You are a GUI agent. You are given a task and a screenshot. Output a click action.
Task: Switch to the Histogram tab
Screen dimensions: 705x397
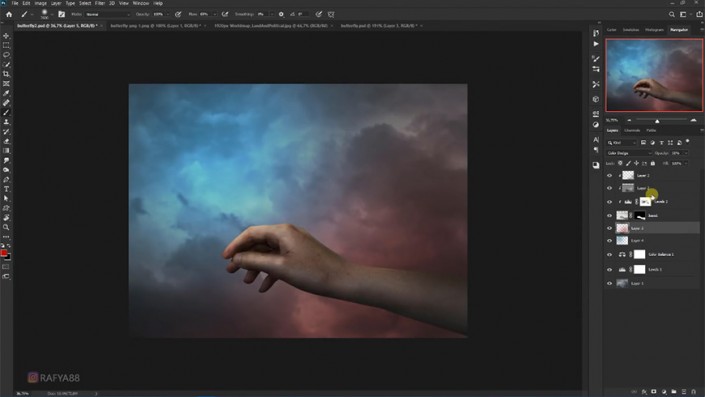[x=654, y=30]
